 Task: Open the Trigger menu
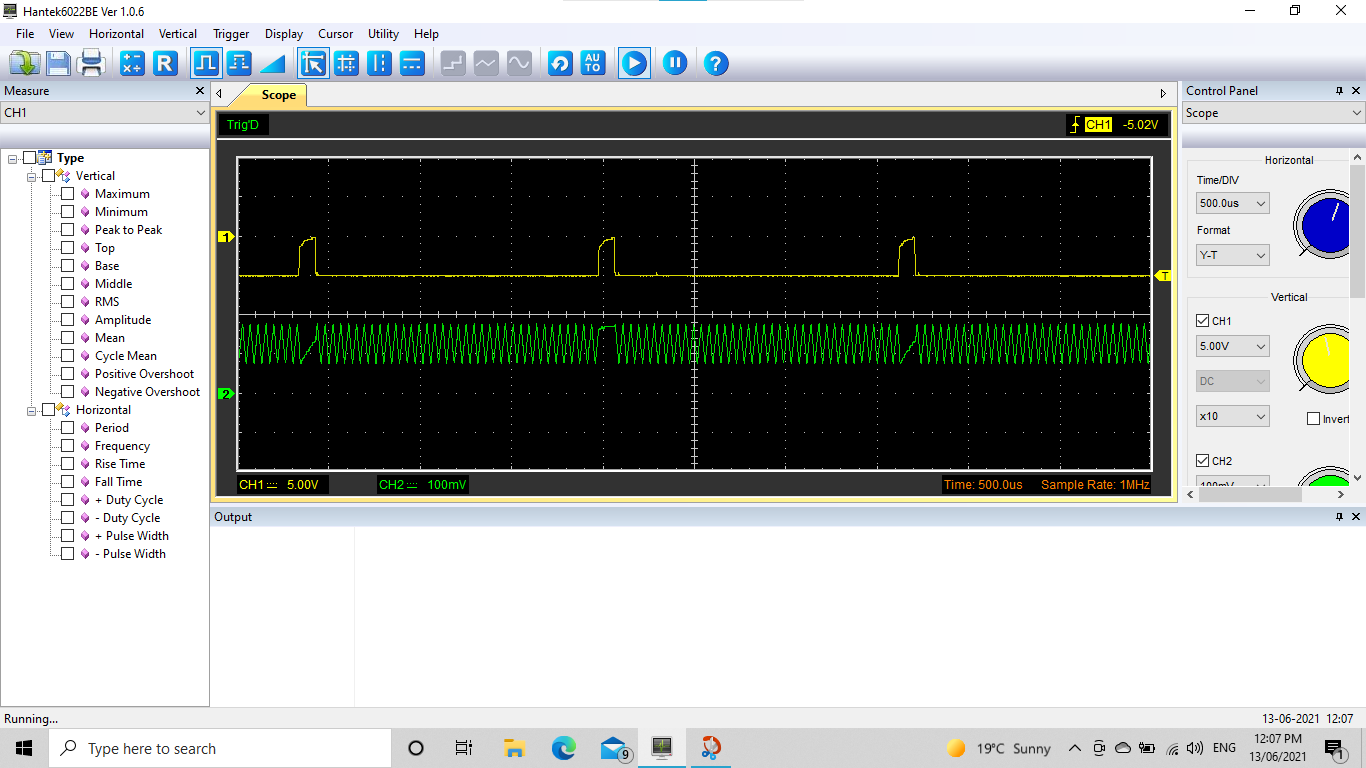click(231, 34)
